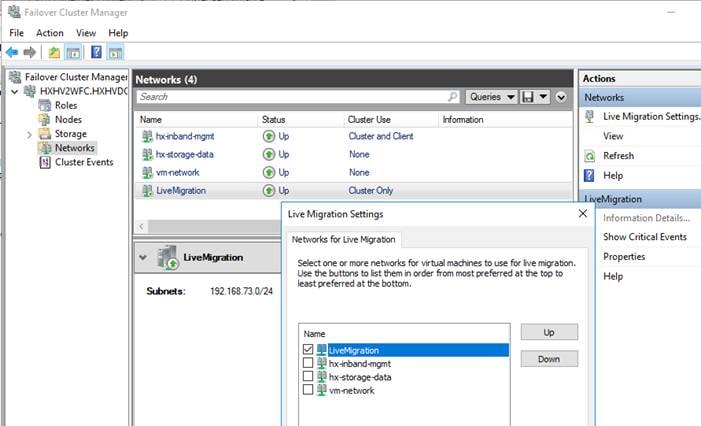Check the hx-storage-data checkbox in dialog
Screen dimensions: 701x426
tap(308, 376)
